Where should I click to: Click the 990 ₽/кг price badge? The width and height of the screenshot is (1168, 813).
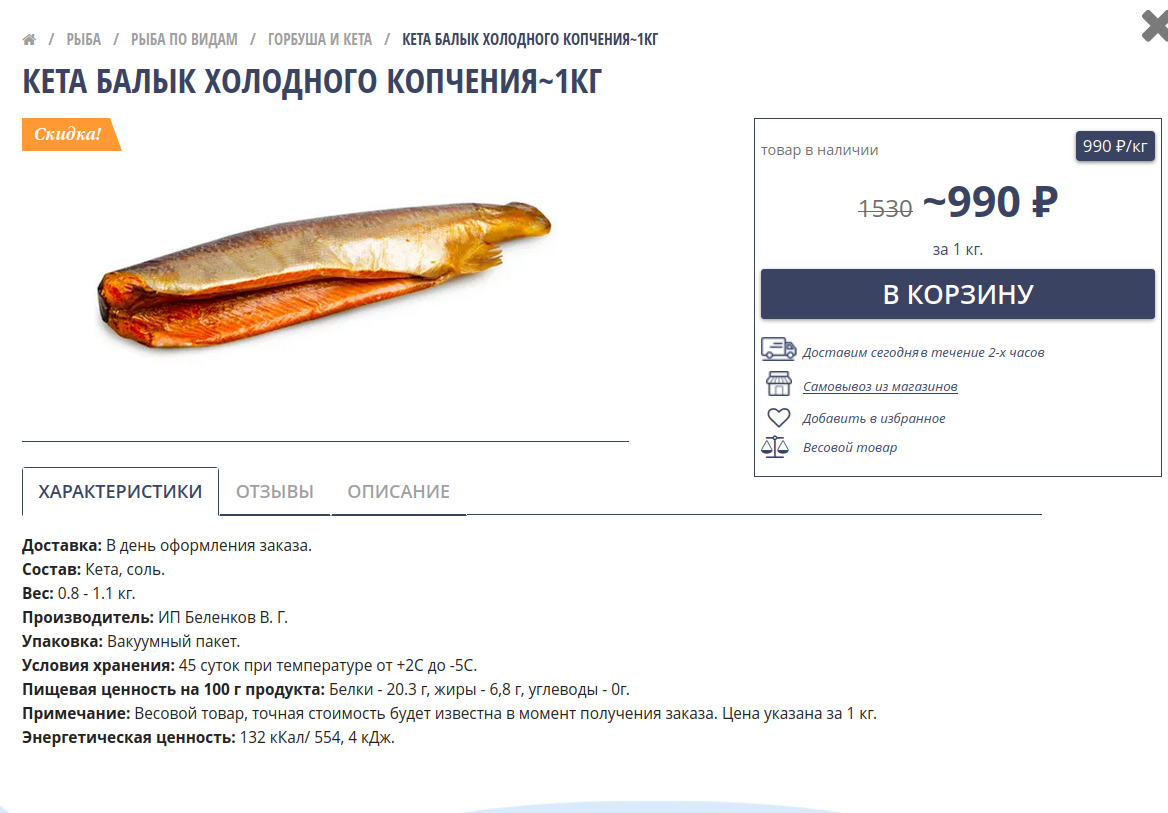[1114, 146]
